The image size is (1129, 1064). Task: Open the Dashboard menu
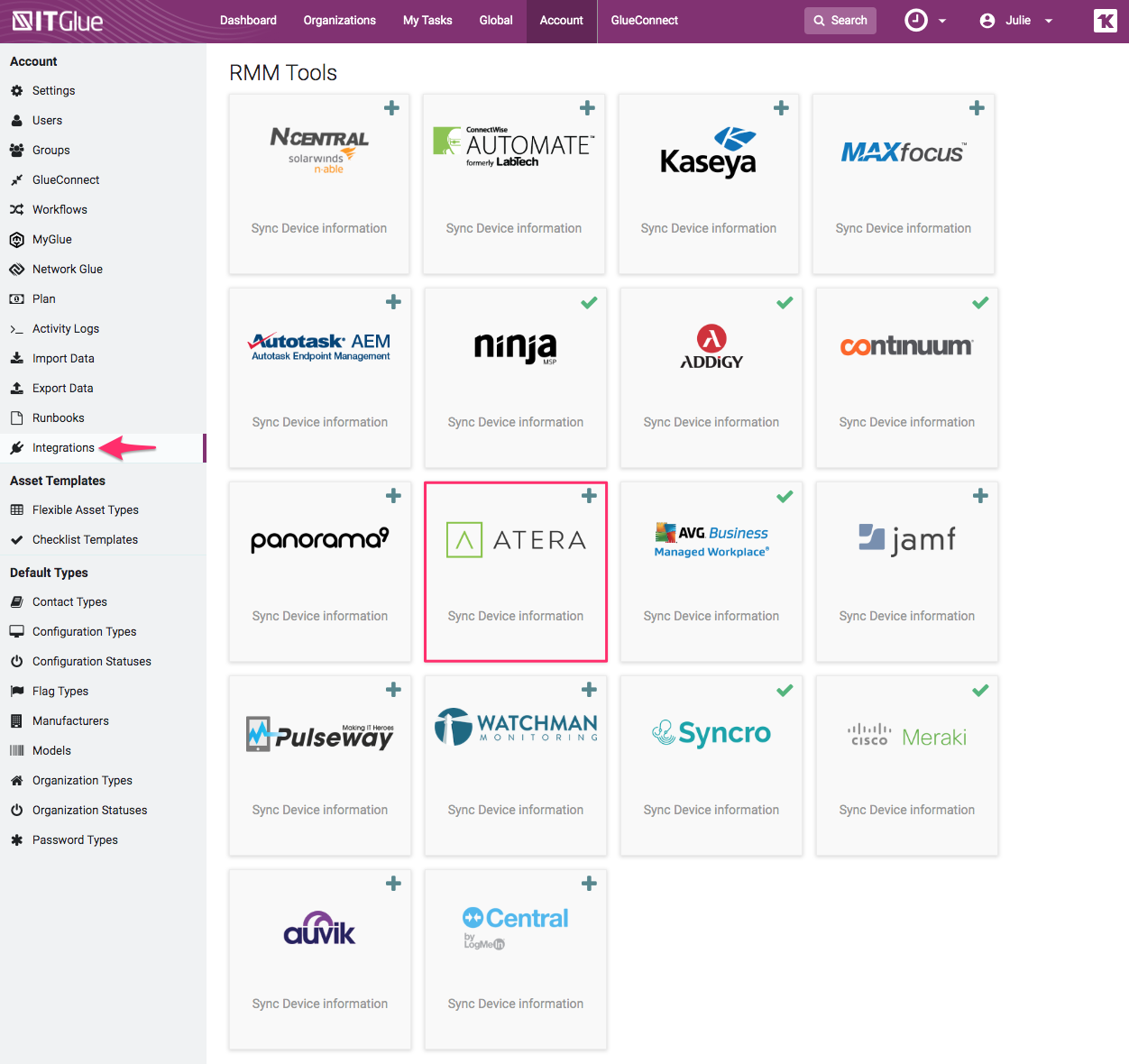coord(248,20)
